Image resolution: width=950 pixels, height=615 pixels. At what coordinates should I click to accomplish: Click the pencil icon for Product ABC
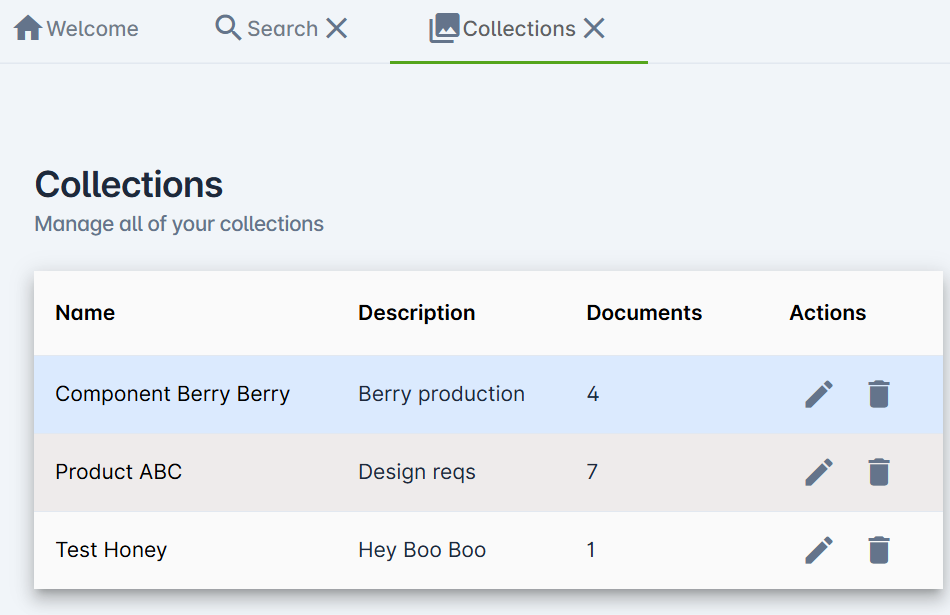click(x=819, y=472)
